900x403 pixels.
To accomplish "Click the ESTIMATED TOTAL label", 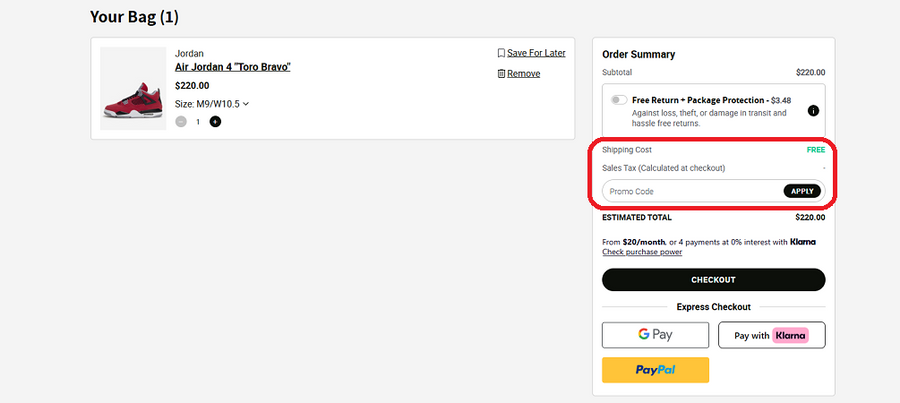I will click(637, 218).
